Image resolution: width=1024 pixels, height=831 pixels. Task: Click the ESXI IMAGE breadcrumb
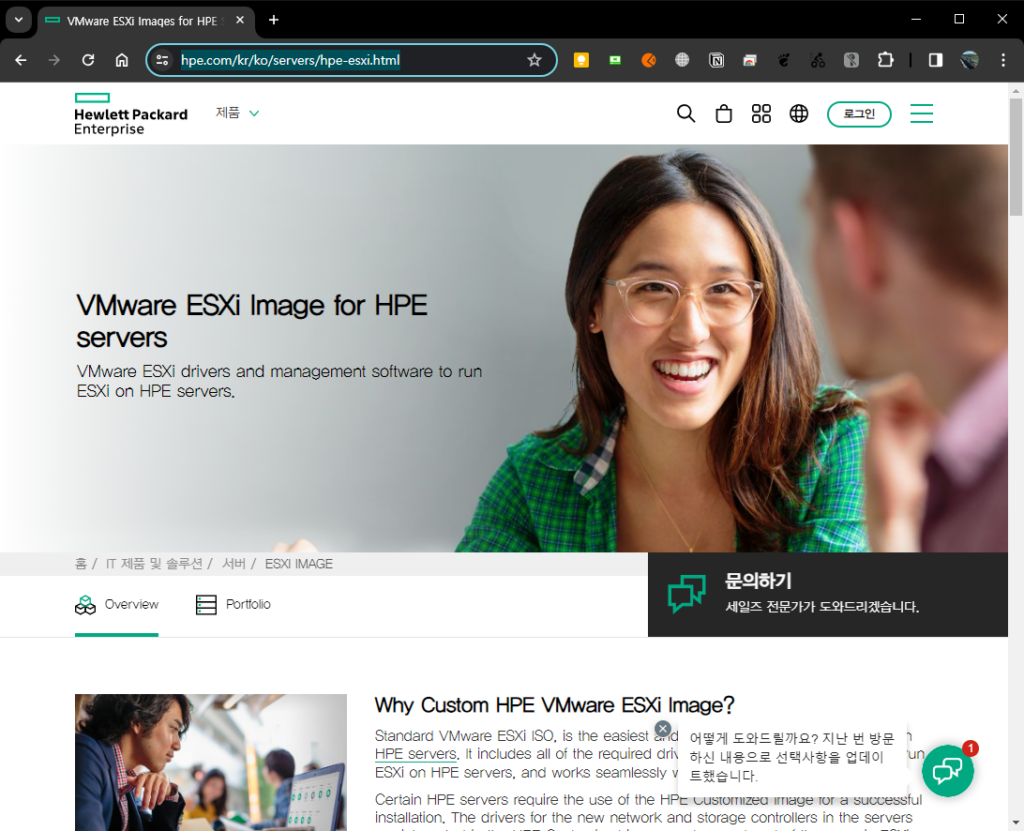point(298,564)
